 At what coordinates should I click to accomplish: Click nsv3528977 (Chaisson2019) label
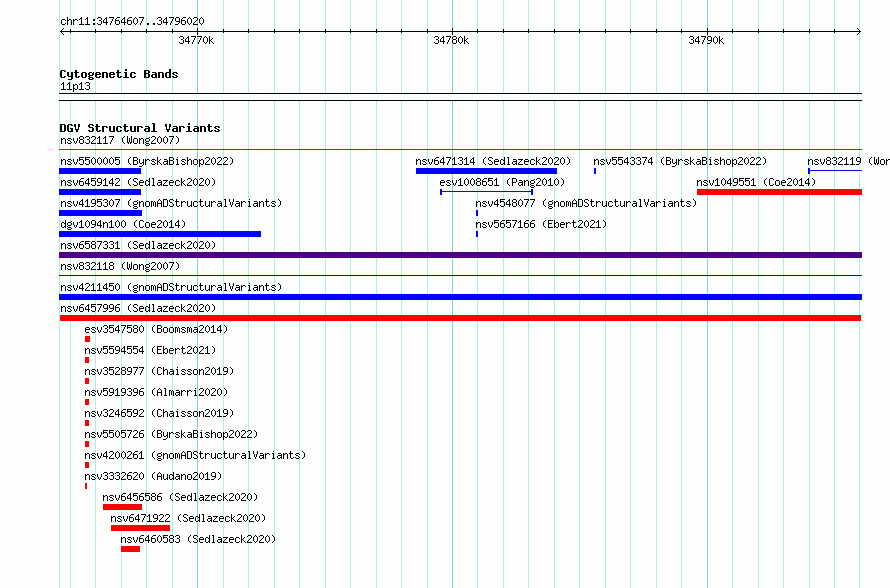(159, 371)
